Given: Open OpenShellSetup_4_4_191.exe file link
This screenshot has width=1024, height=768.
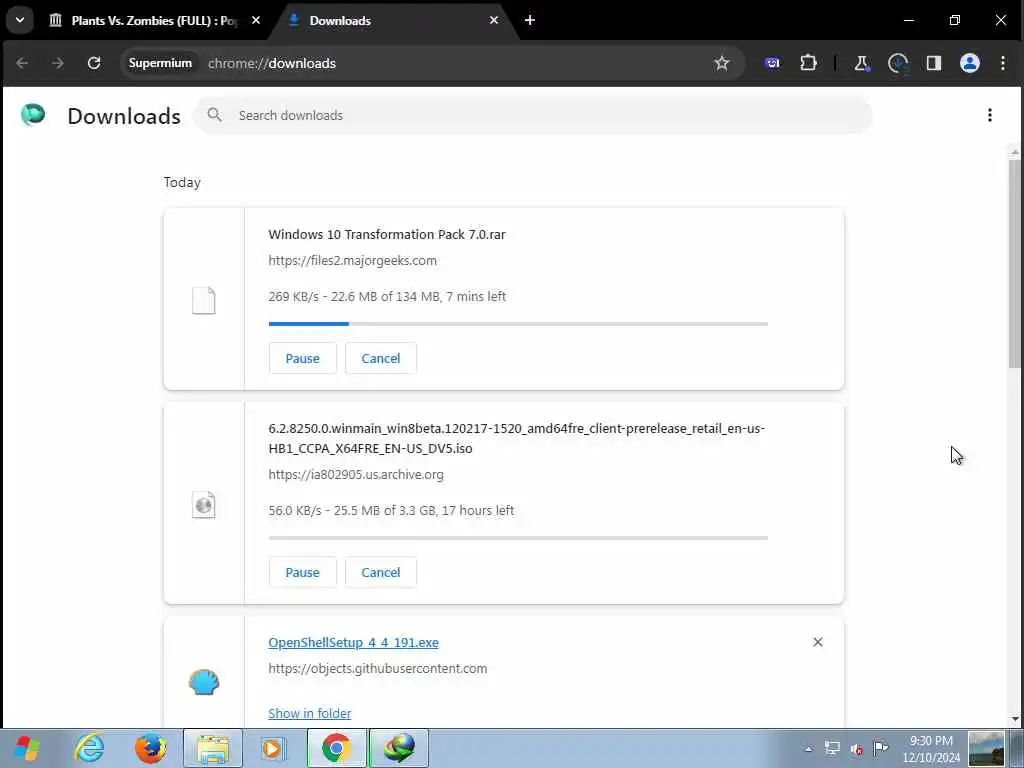Looking at the screenshot, I should [353, 643].
